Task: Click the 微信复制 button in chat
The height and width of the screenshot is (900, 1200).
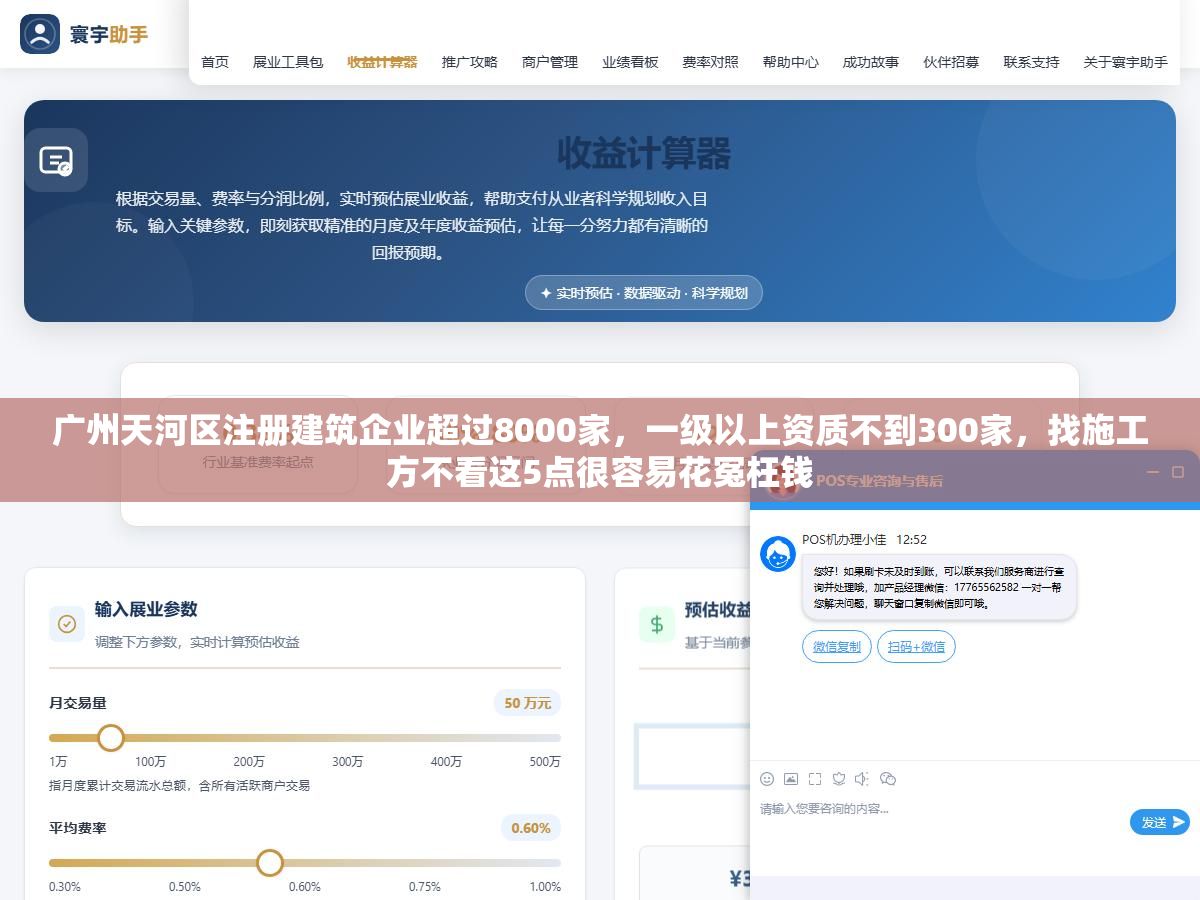Action: click(x=837, y=647)
